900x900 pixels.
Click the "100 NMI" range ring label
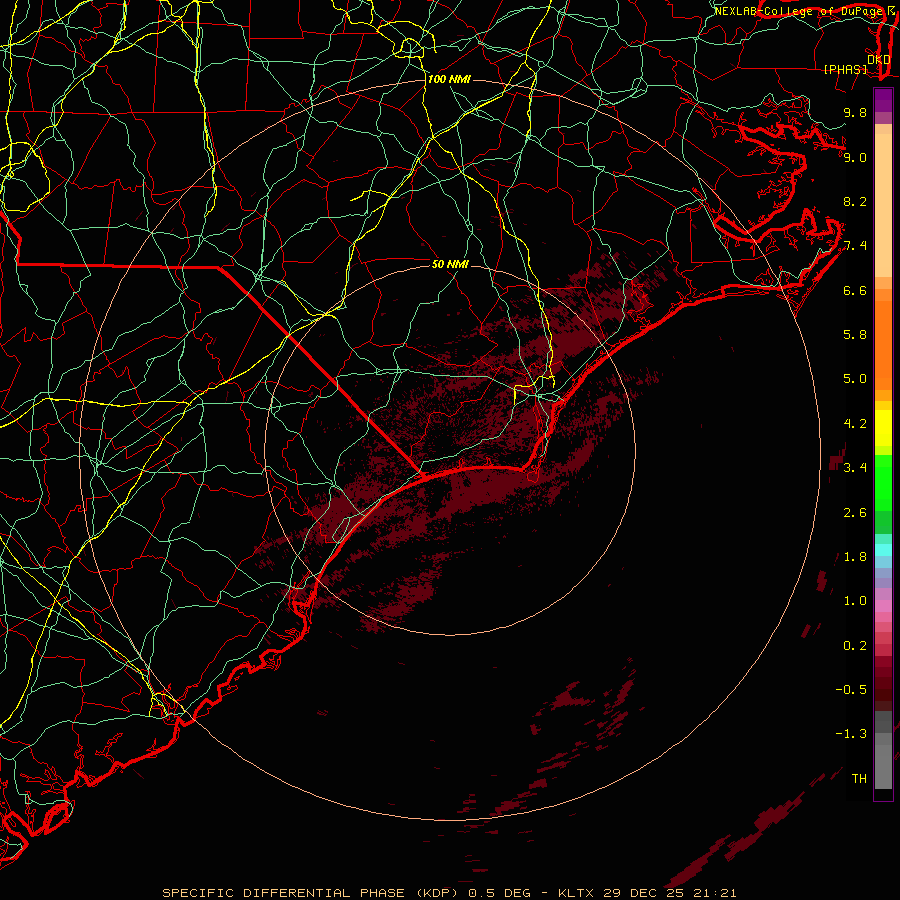click(449, 79)
